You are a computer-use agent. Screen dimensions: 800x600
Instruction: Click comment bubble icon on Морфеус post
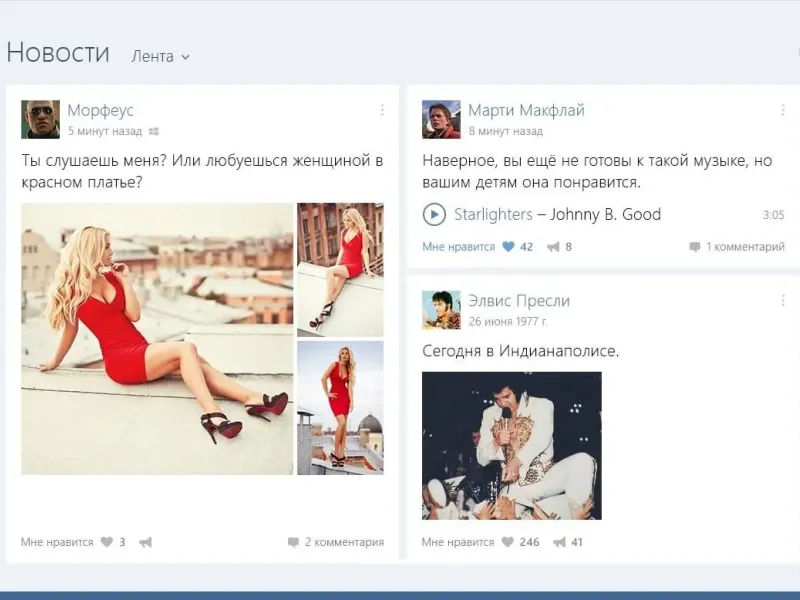[293, 542]
